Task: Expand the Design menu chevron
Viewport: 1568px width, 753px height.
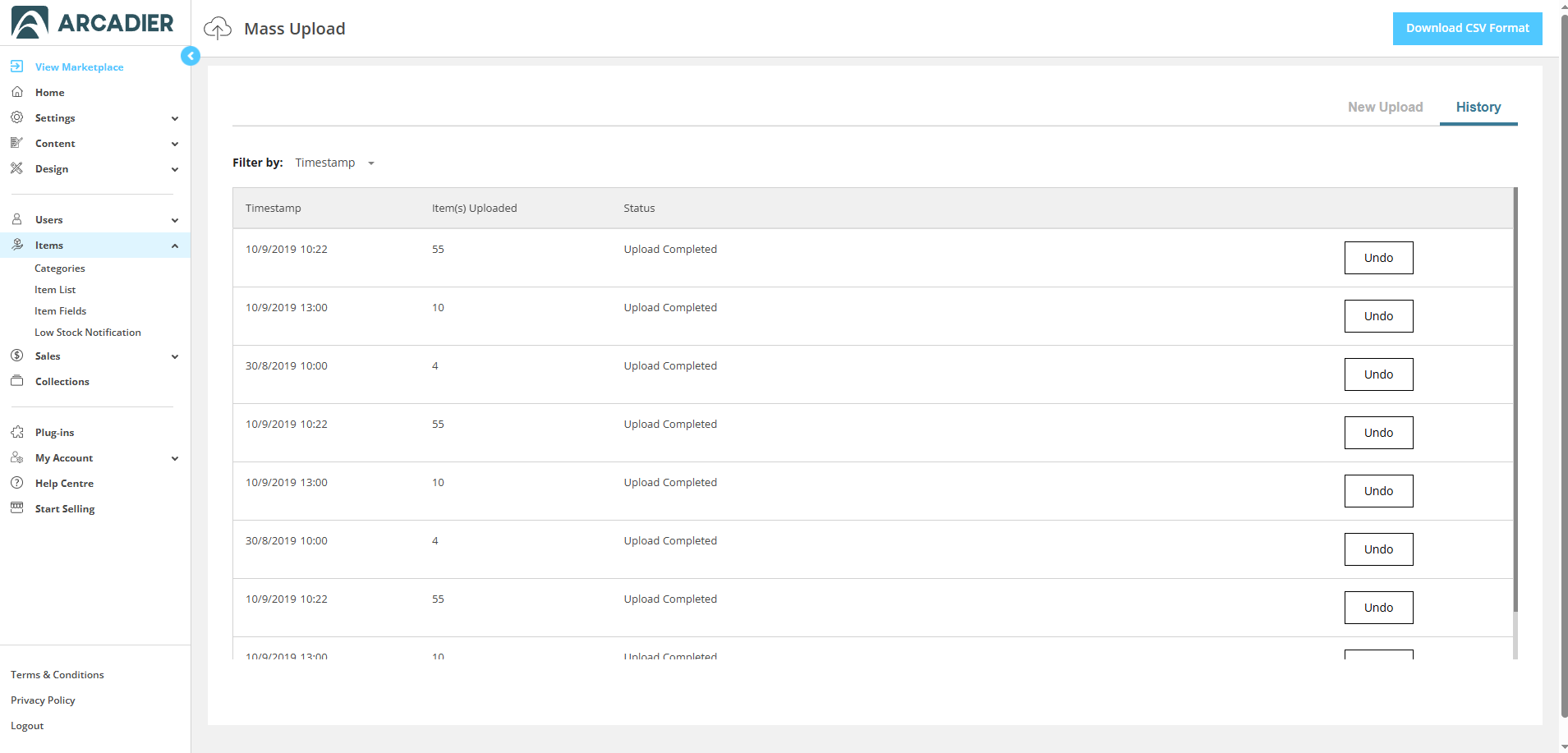Action: click(175, 169)
